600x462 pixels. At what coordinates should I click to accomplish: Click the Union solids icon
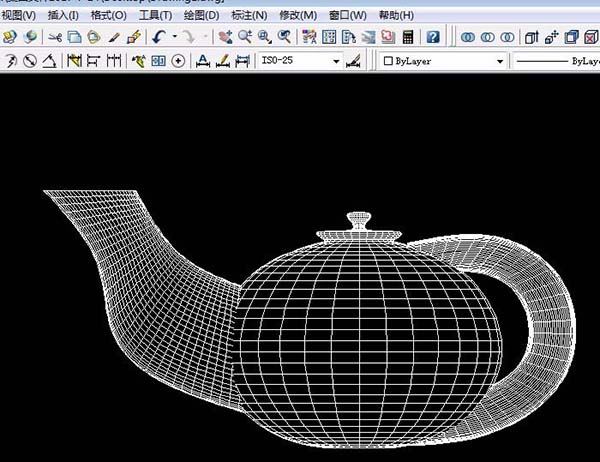click(468, 37)
